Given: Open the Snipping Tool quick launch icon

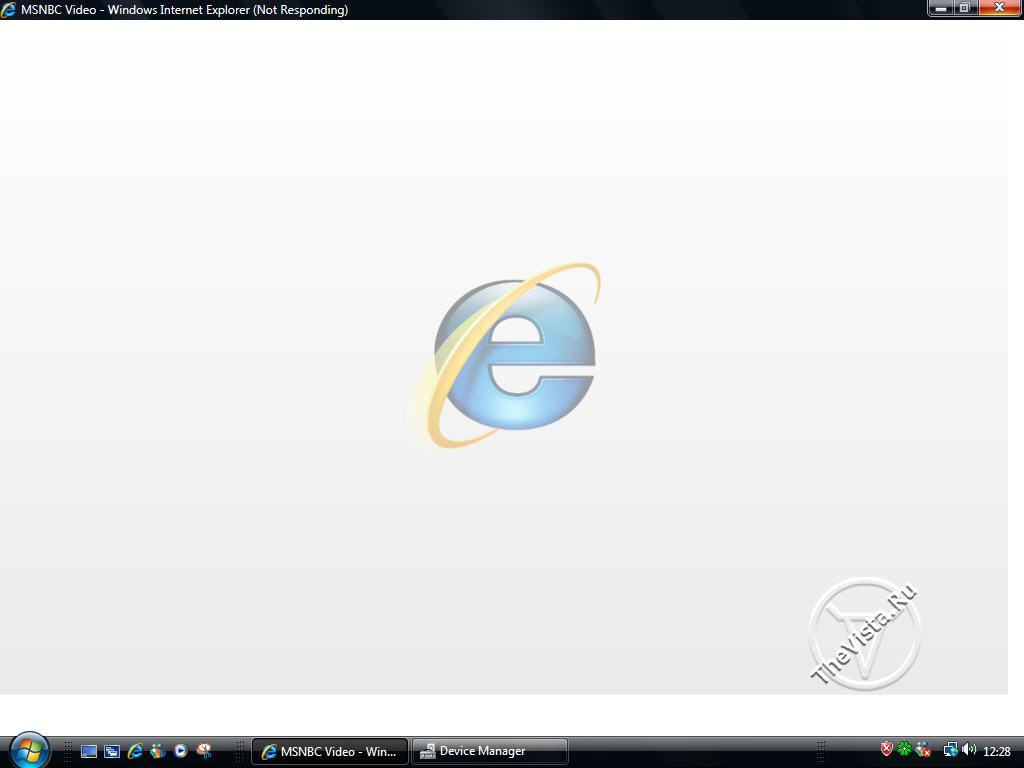Looking at the screenshot, I should tap(204, 751).
